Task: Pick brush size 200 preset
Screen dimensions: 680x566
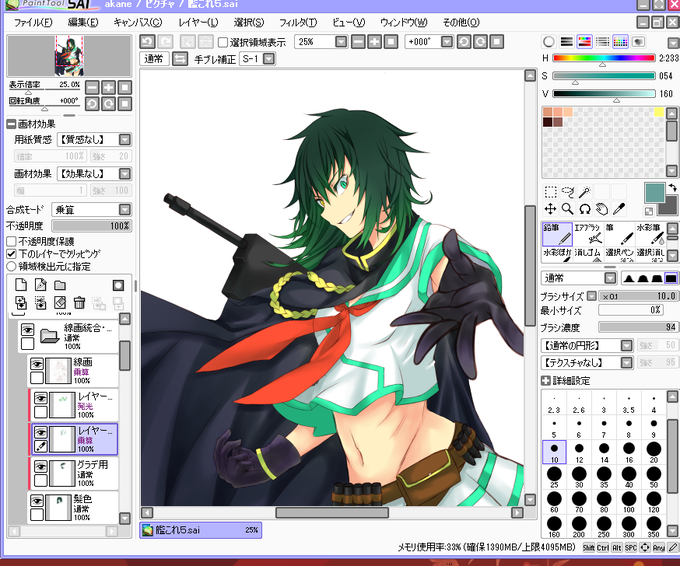Action: (x=579, y=527)
